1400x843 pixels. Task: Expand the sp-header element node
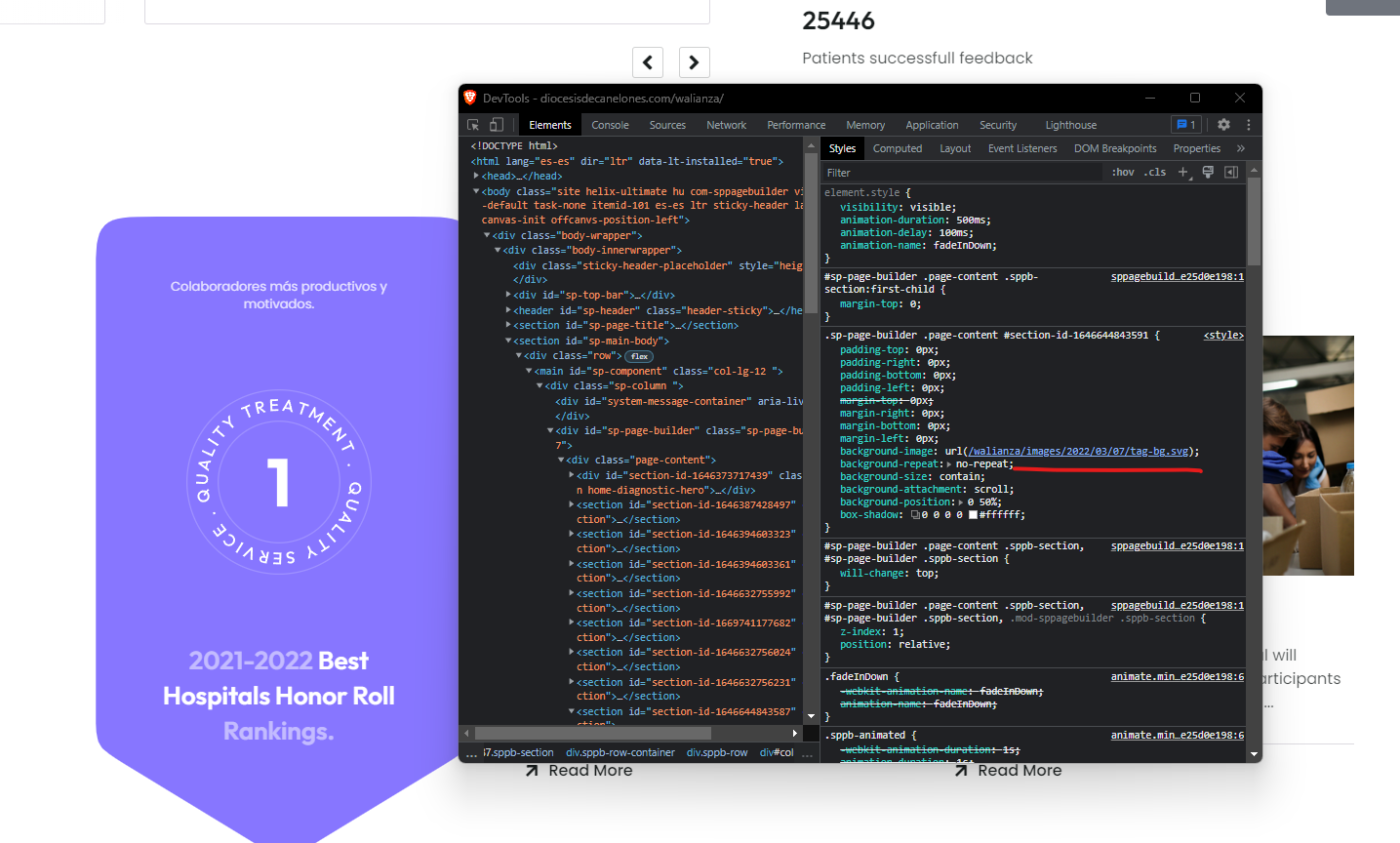[508, 310]
